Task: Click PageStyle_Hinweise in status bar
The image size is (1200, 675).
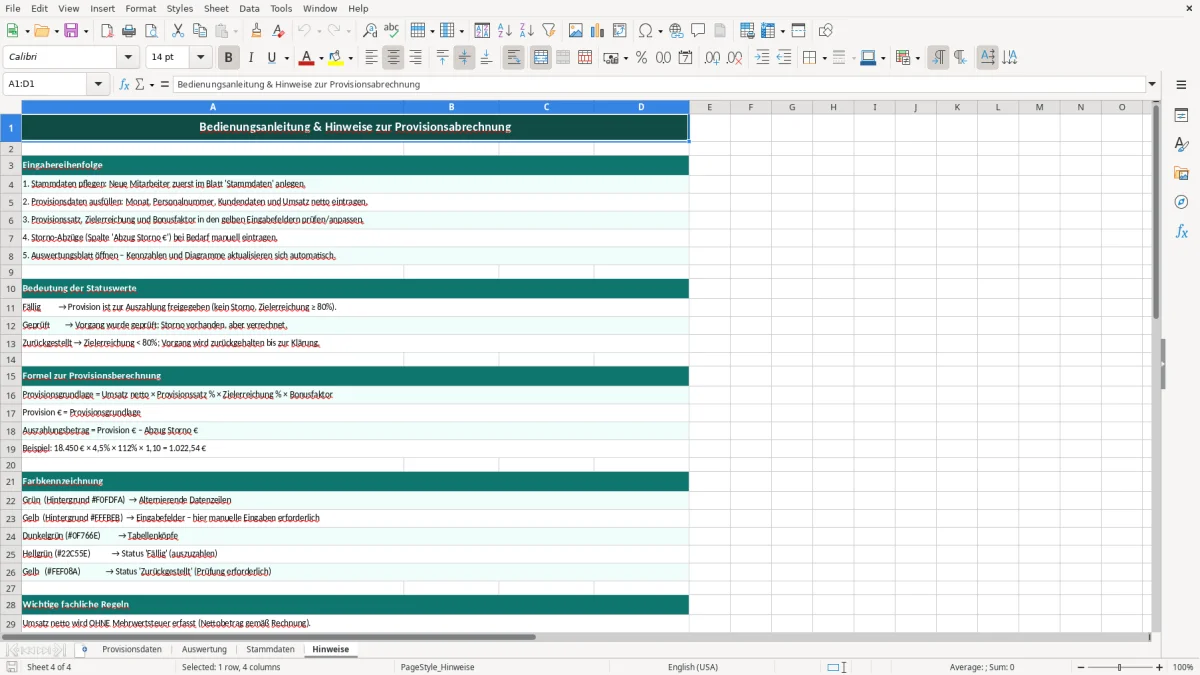Action: point(437,667)
